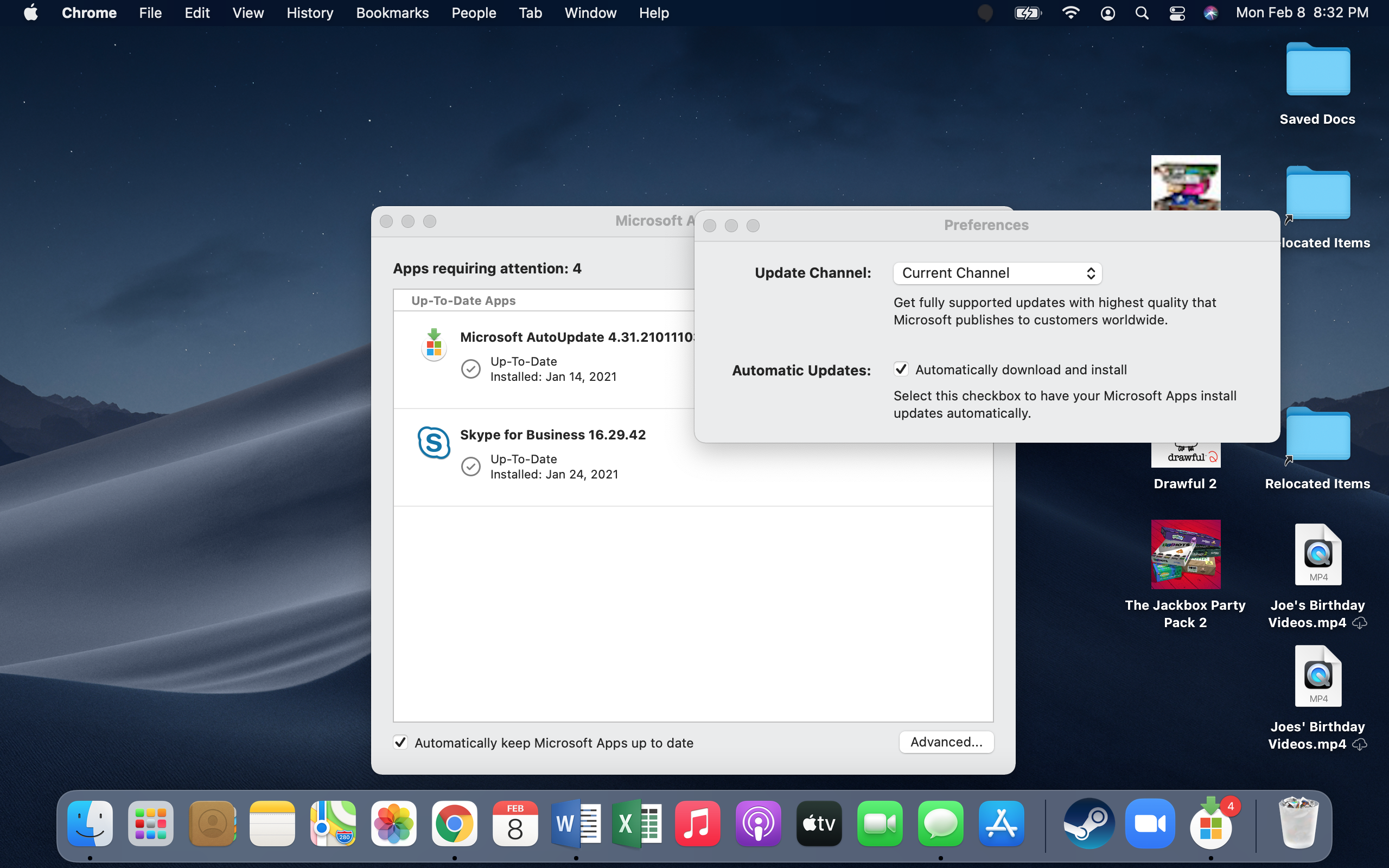The height and width of the screenshot is (868, 1389).
Task: Open Microsoft Word in Dock
Action: pyautogui.click(x=576, y=824)
